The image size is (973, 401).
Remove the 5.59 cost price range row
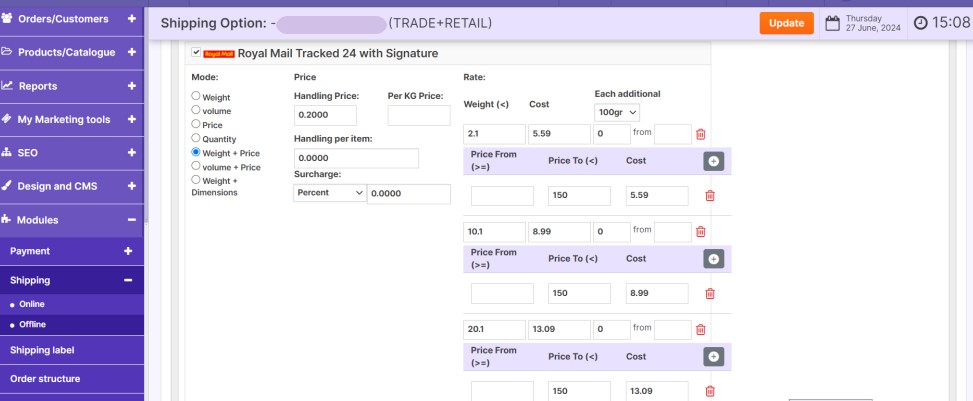coord(710,196)
